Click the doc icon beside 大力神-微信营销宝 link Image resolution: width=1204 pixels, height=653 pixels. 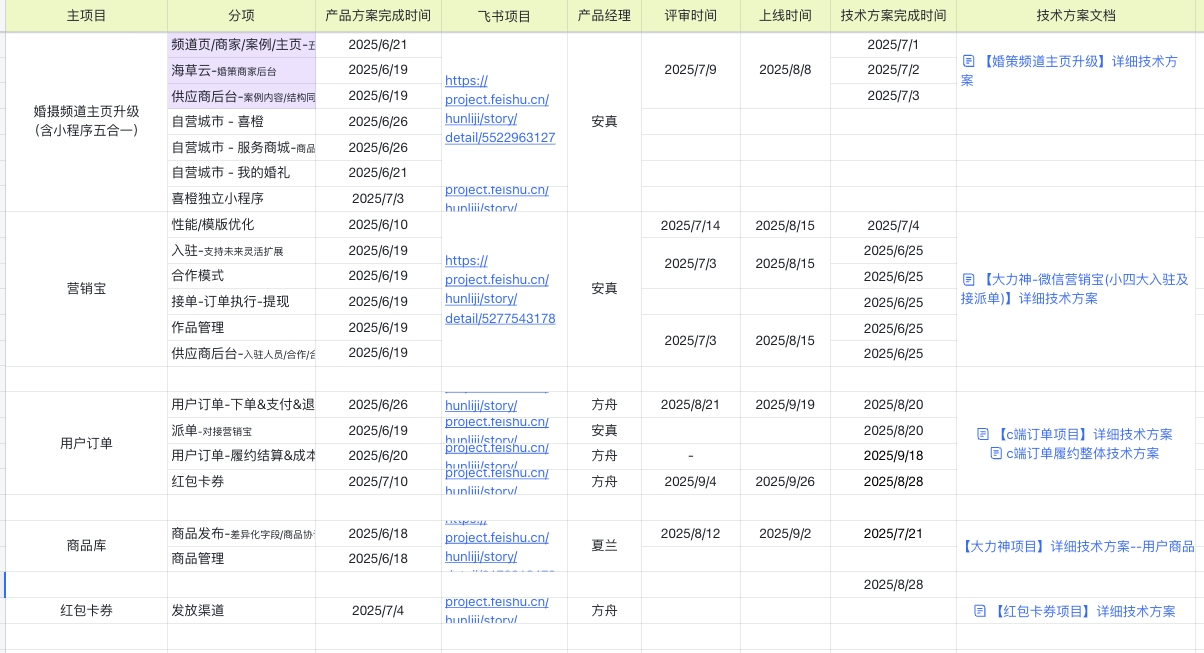pos(968,280)
